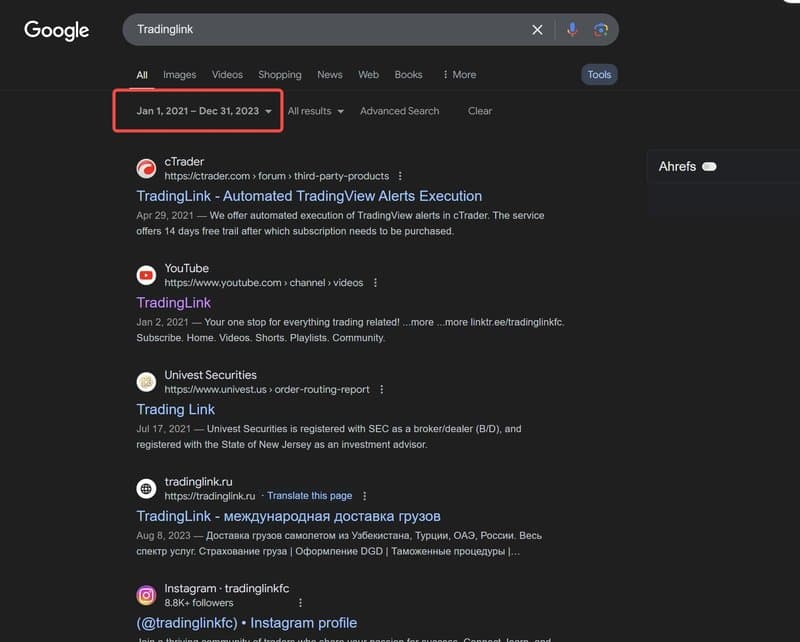Click the cTrader favicon
Viewport: 800px width, 642px height.
147,166
